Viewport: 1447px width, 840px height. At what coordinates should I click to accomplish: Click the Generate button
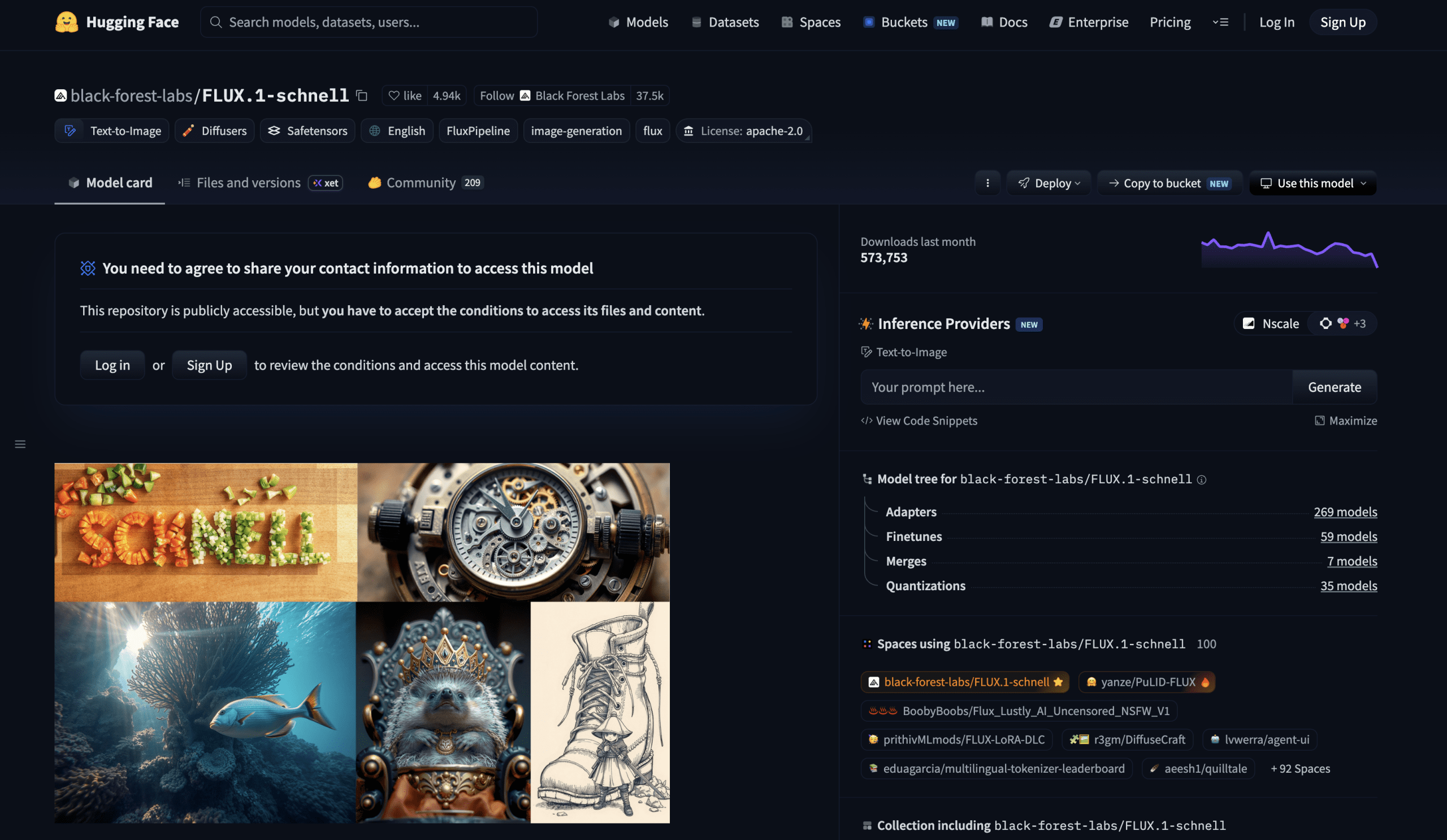click(1334, 387)
